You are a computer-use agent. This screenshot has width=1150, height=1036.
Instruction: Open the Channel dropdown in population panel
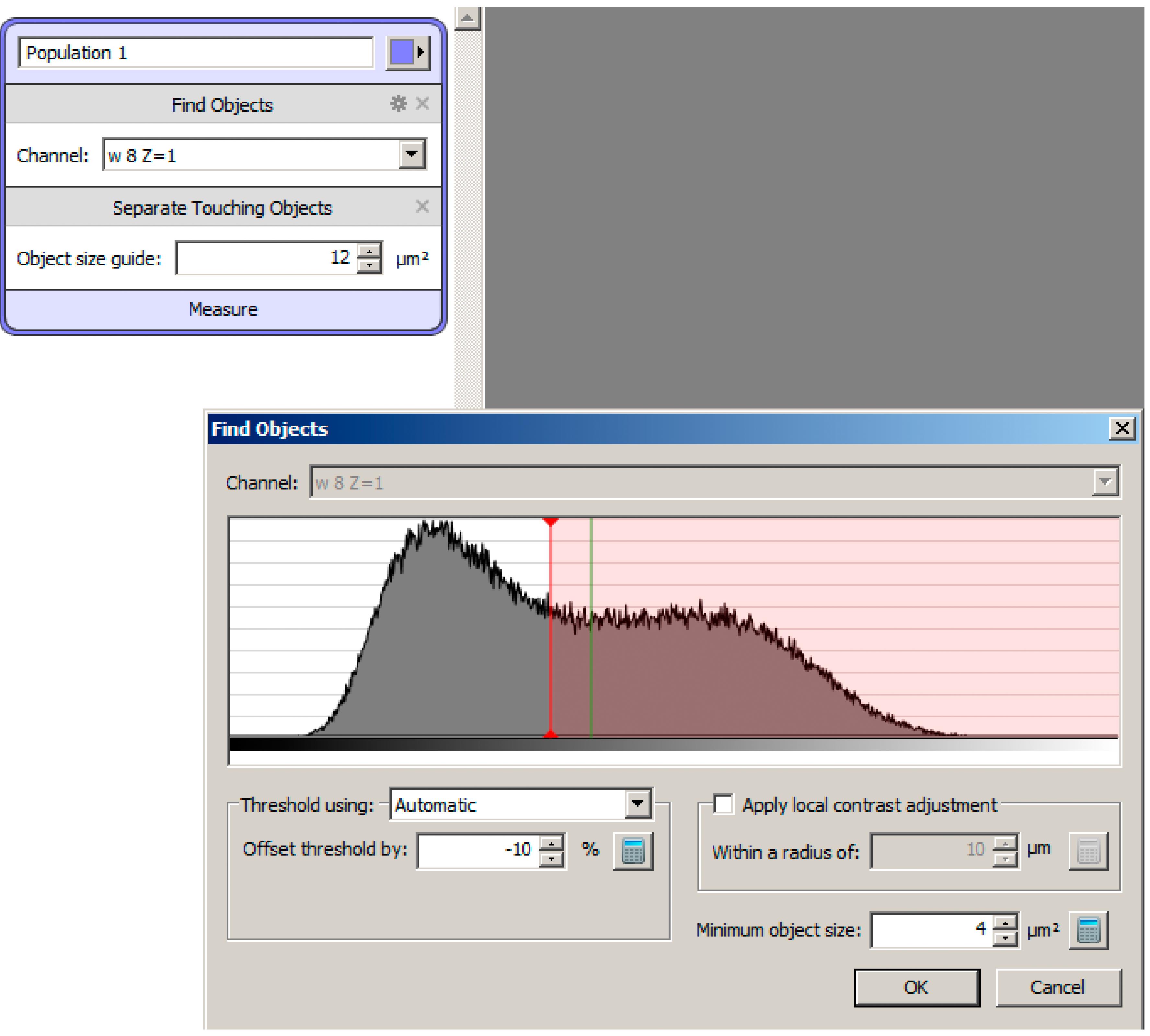(412, 154)
